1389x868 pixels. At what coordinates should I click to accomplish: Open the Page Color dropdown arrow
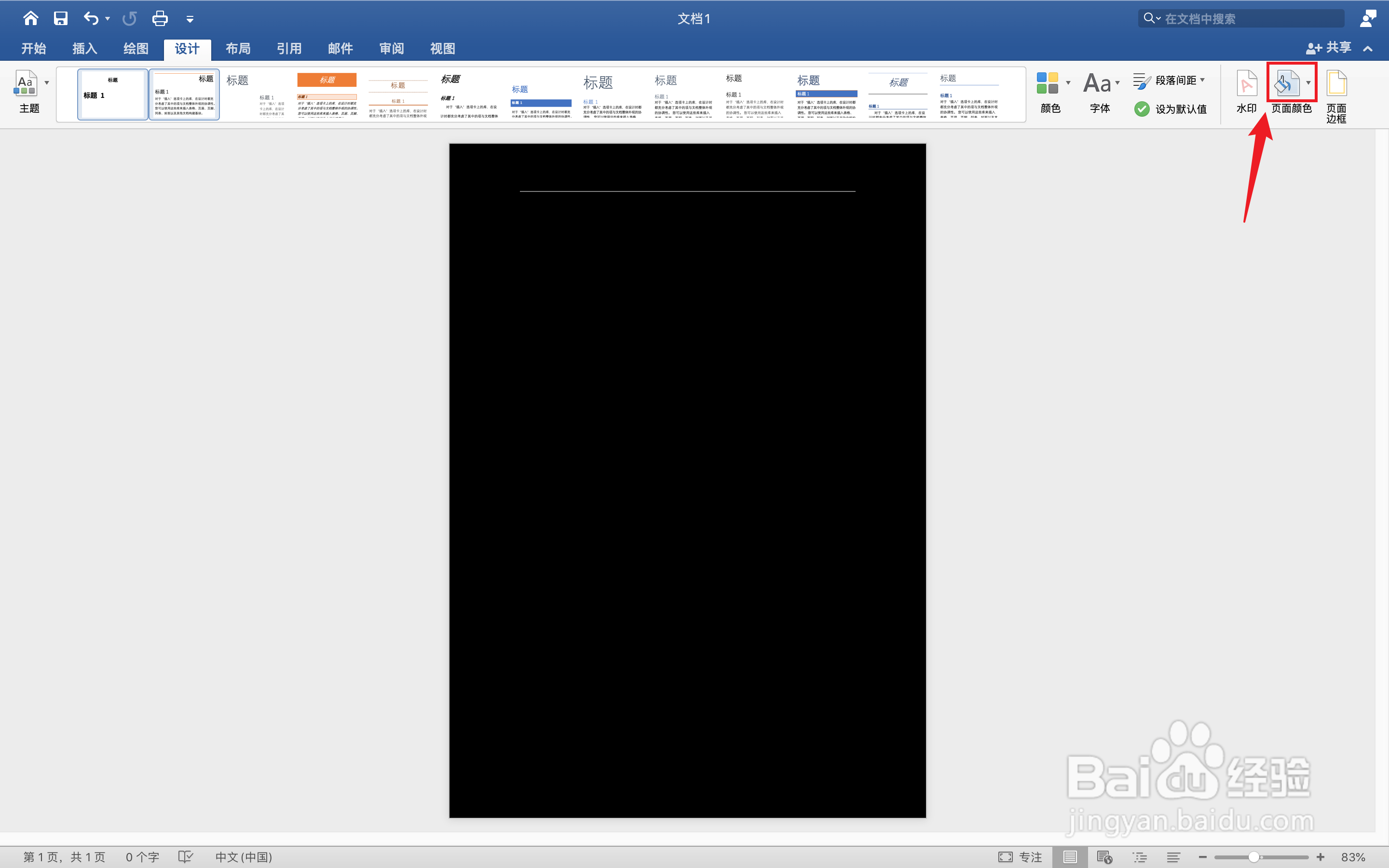1308,82
